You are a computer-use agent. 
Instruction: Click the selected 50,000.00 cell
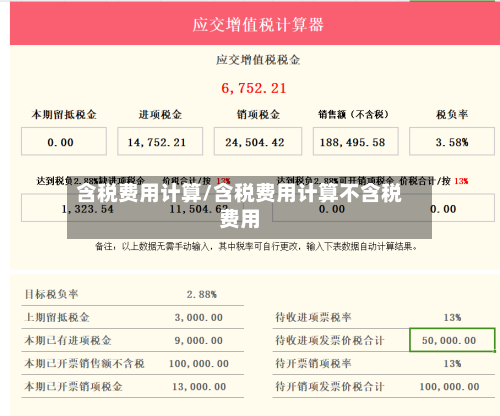[x=452, y=340]
